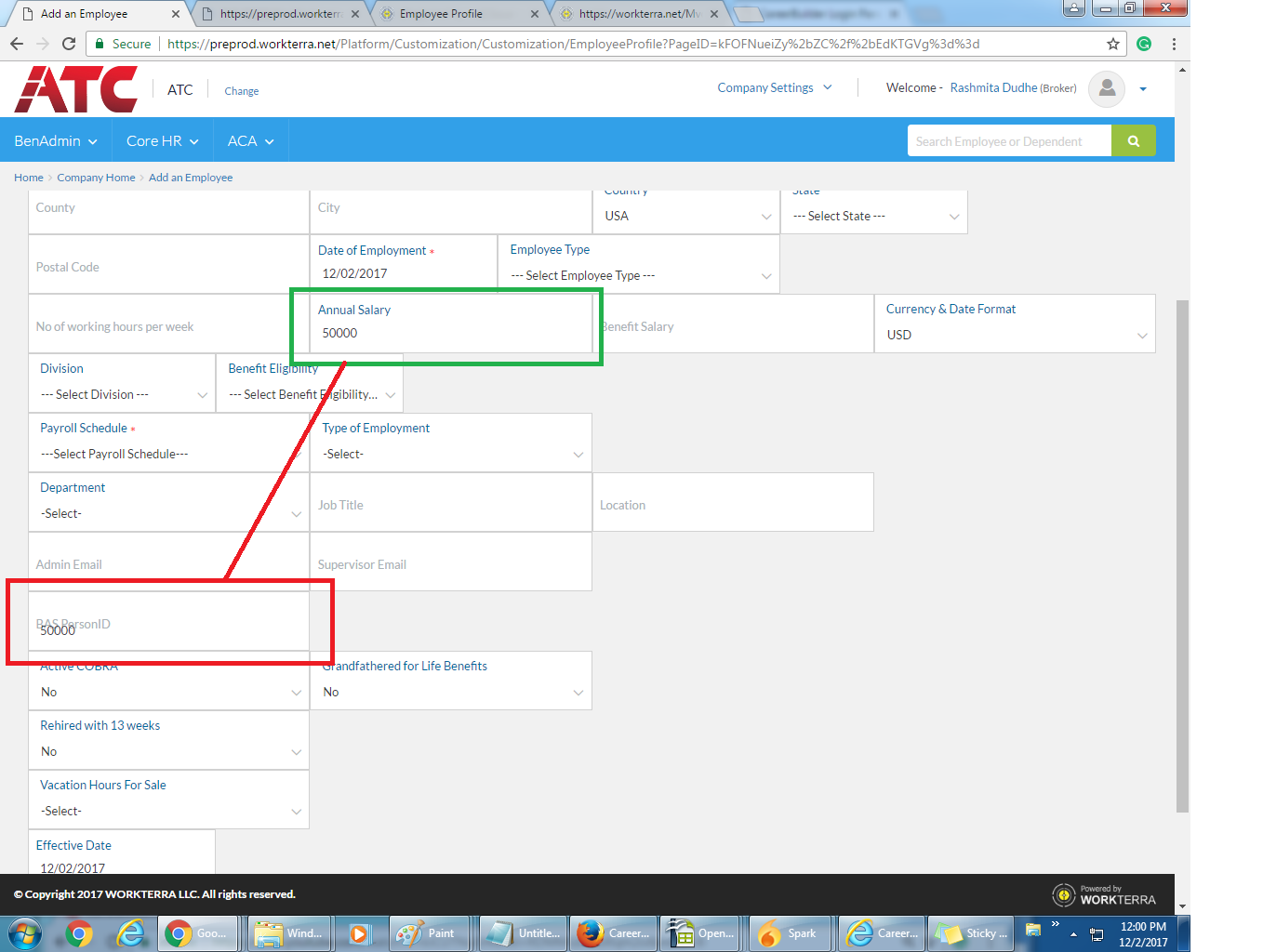This screenshot has width=1263, height=952.
Task: Bookmark page with the star icon
Action: pyautogui.click(x=1113, y=44)
